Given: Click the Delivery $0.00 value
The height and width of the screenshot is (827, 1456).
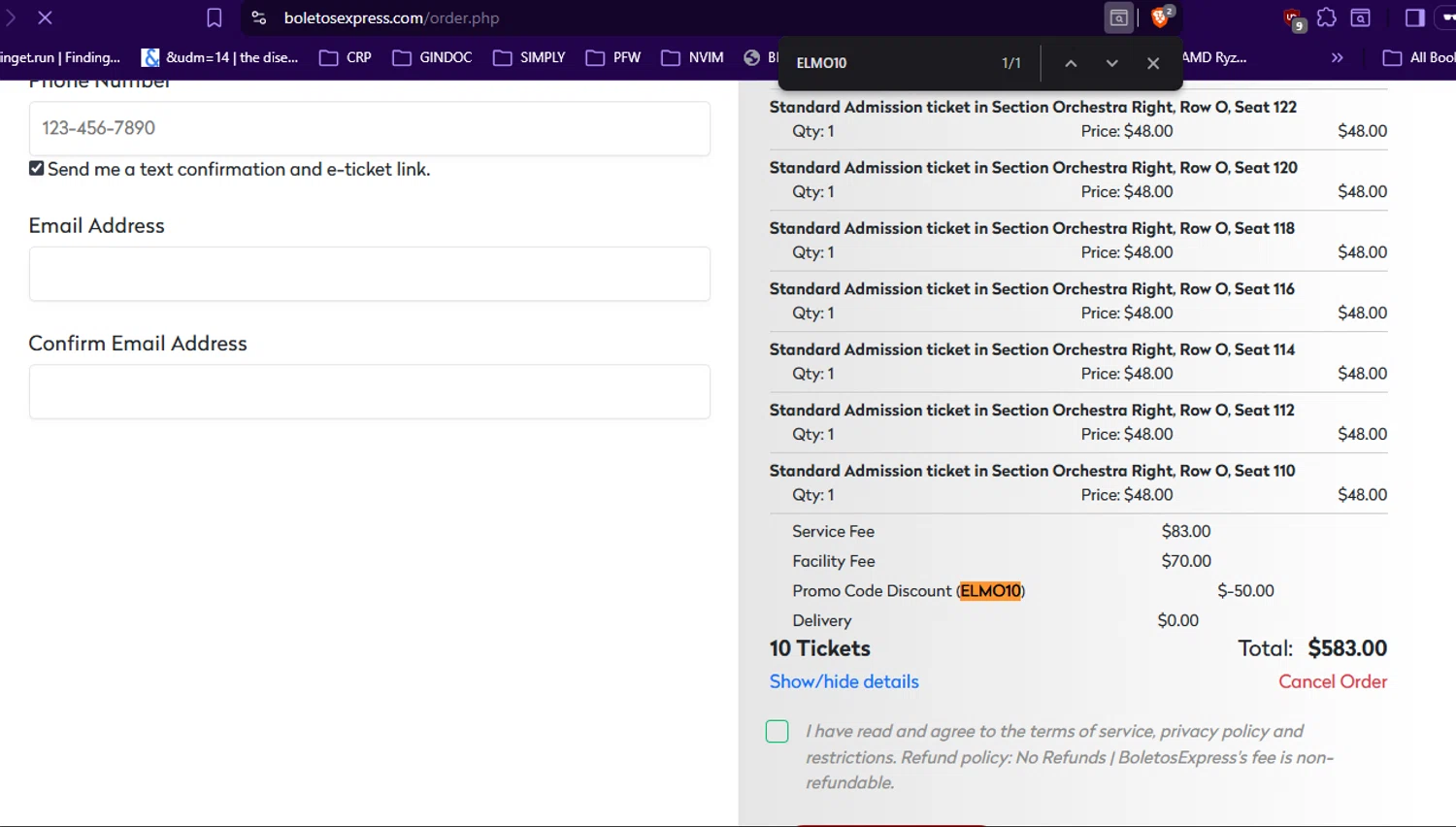Looking at the screenshot, I should (1177, 620).
